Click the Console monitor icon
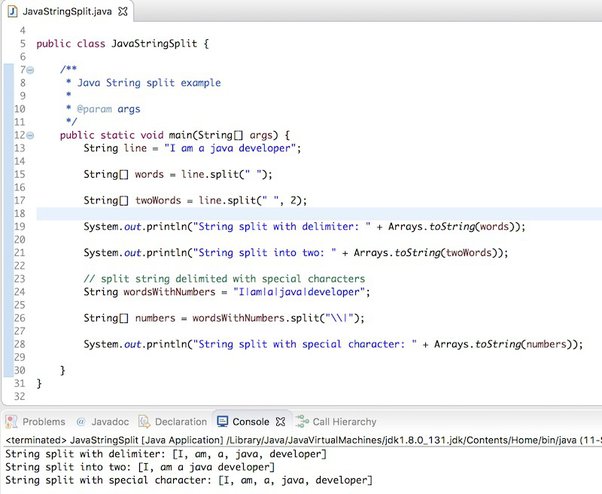 tap(222, 422)
